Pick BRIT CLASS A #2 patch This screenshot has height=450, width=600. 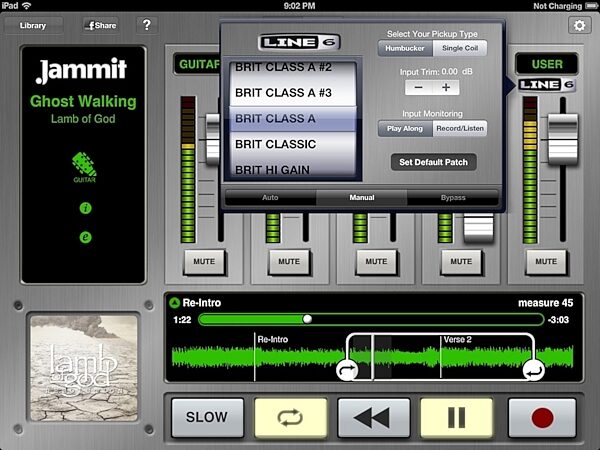(293, 67)
